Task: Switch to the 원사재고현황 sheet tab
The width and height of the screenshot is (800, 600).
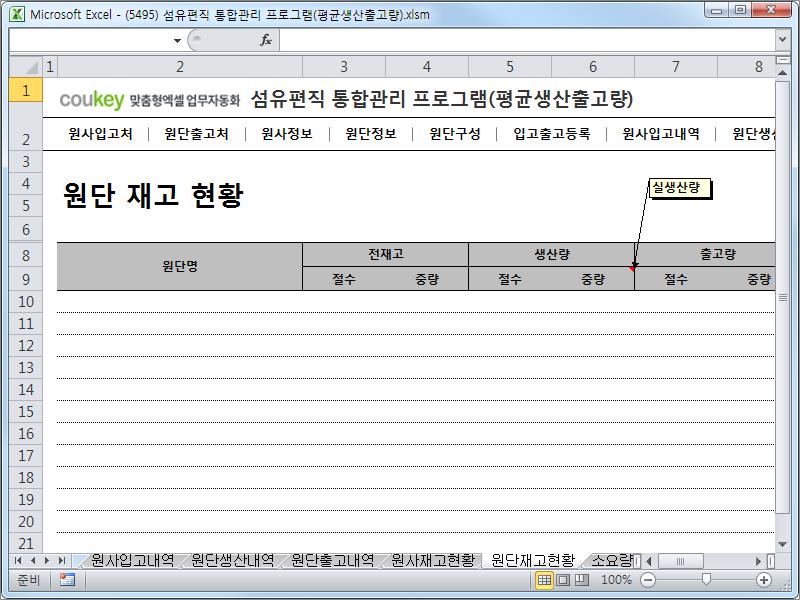Action: point(433,560)
